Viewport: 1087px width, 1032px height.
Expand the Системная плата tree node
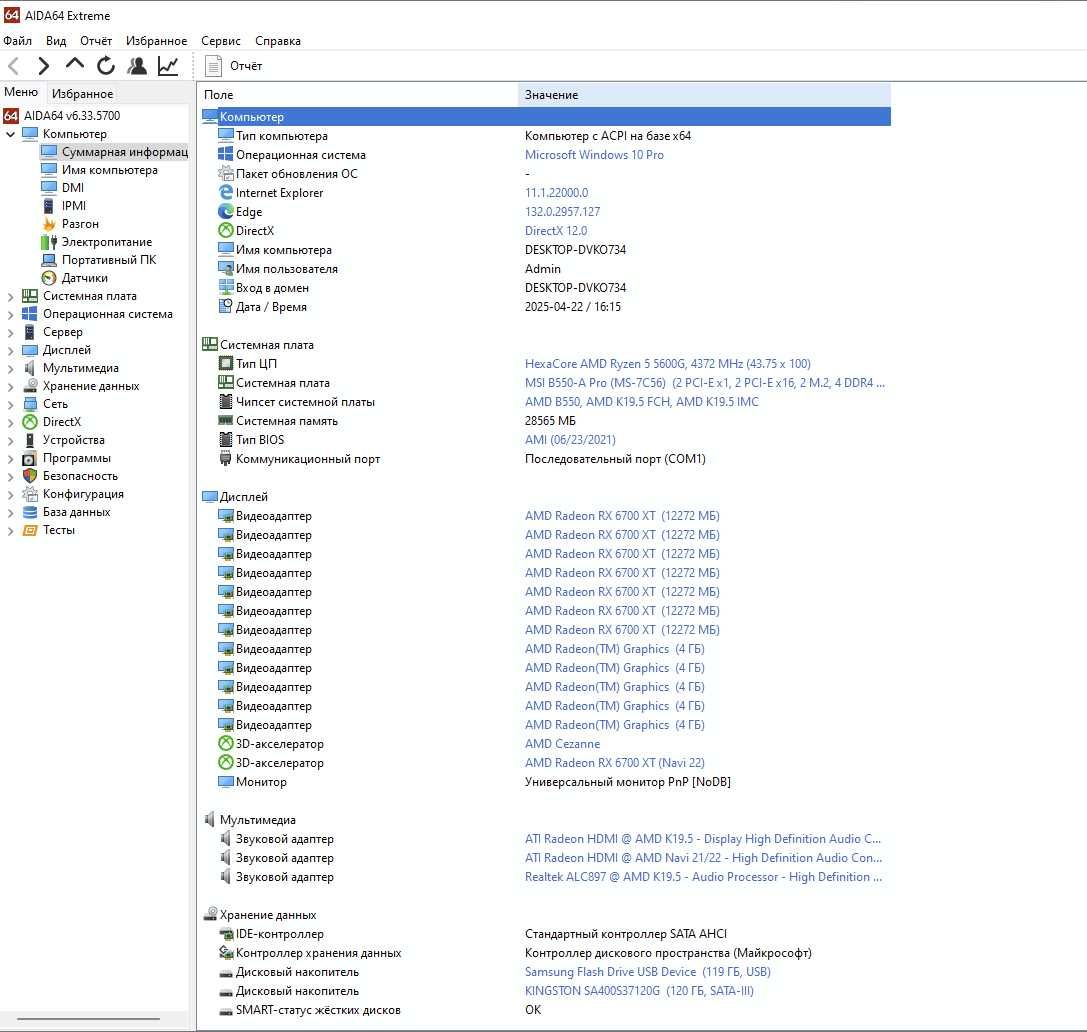pos(10,296)
